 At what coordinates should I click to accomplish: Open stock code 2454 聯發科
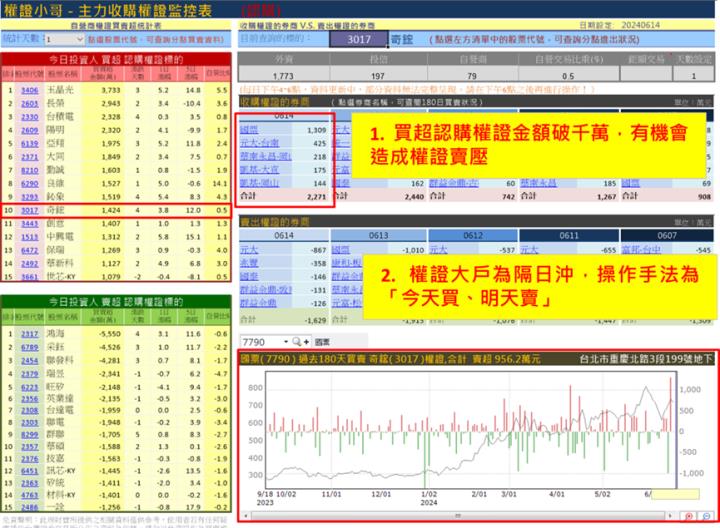tap(30, 361)
